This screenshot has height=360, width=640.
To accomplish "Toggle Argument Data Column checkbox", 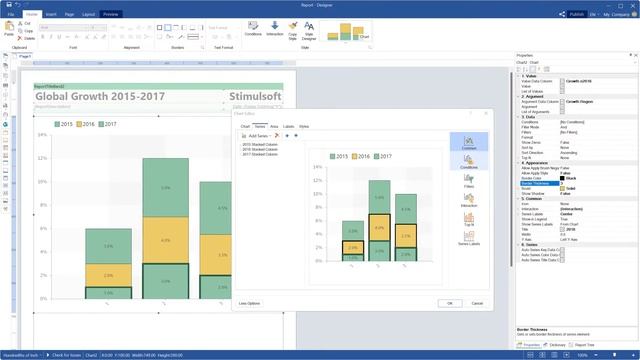I will click(562, 102).
